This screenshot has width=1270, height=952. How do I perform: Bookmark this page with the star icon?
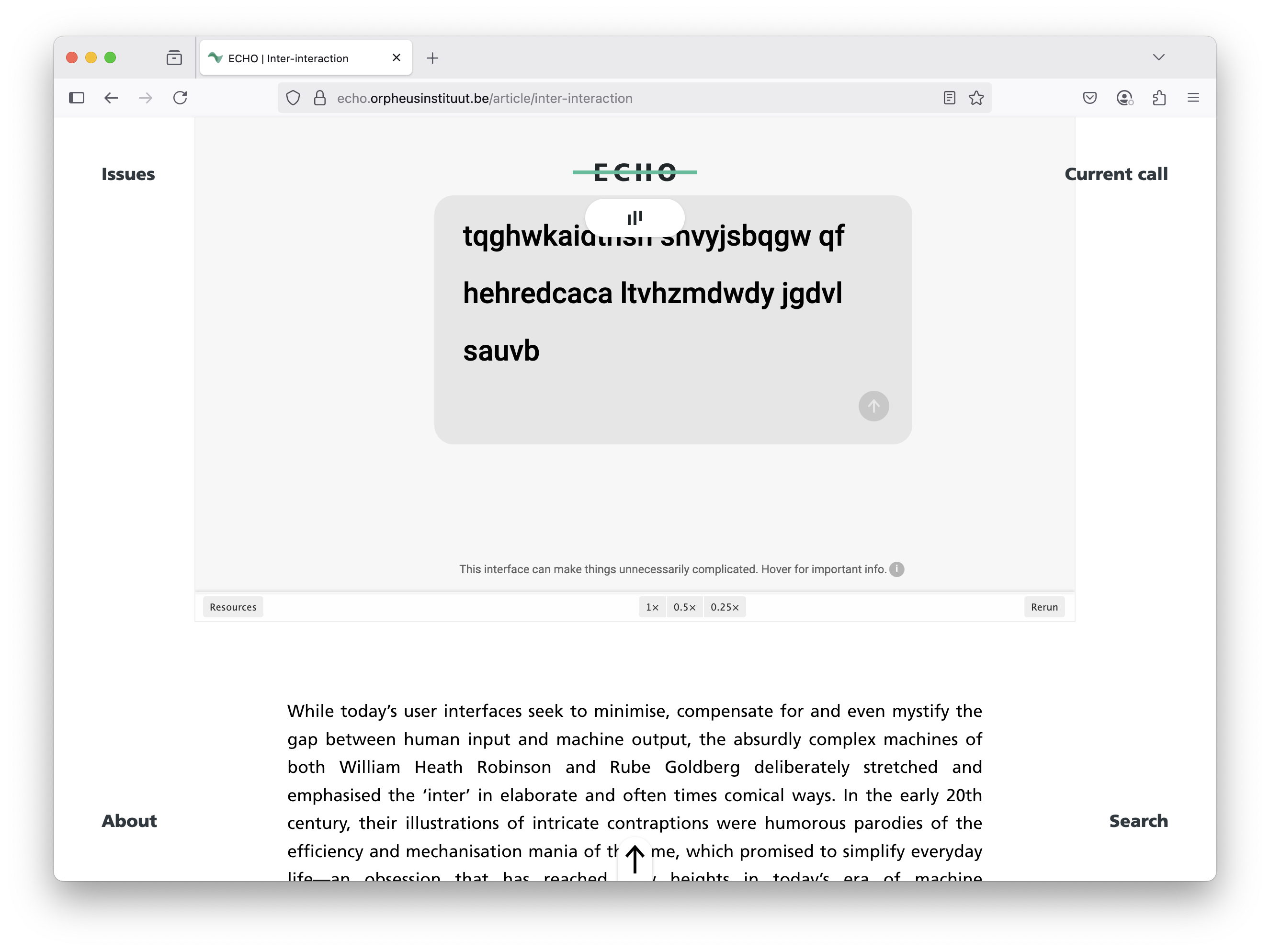click(976, 98)
